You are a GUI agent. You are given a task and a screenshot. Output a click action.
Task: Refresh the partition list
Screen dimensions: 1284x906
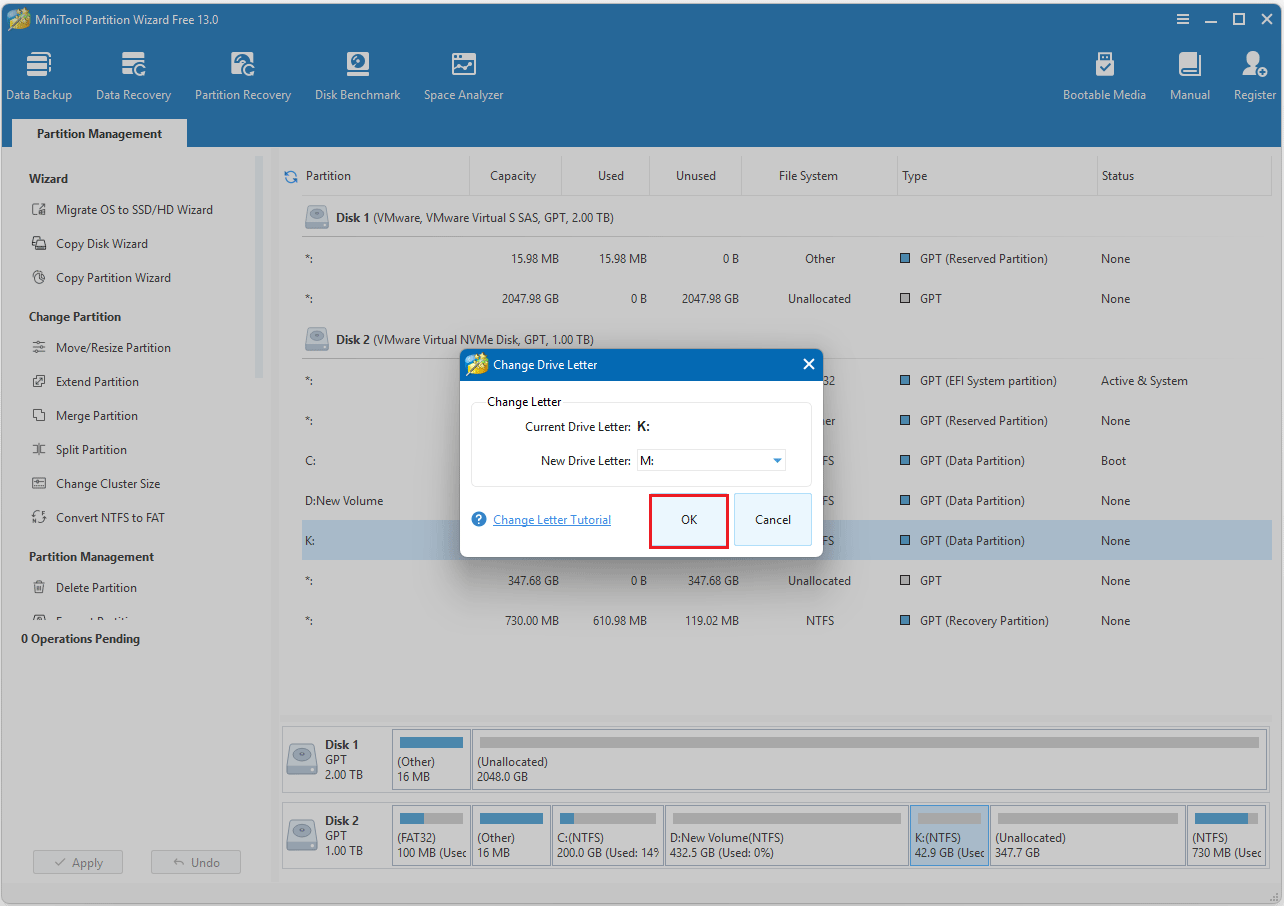(x=291, y=175)
